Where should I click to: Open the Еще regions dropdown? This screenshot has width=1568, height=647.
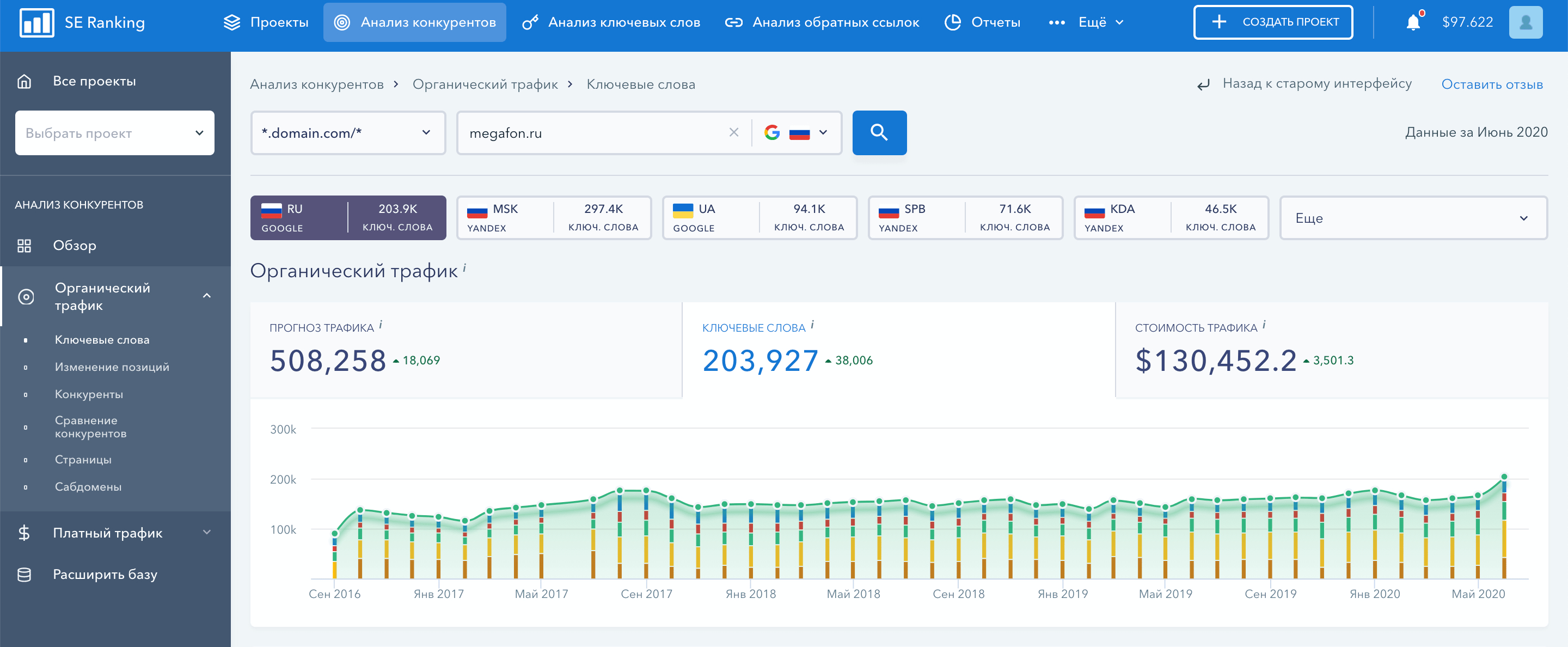[x=1413, y=218]
